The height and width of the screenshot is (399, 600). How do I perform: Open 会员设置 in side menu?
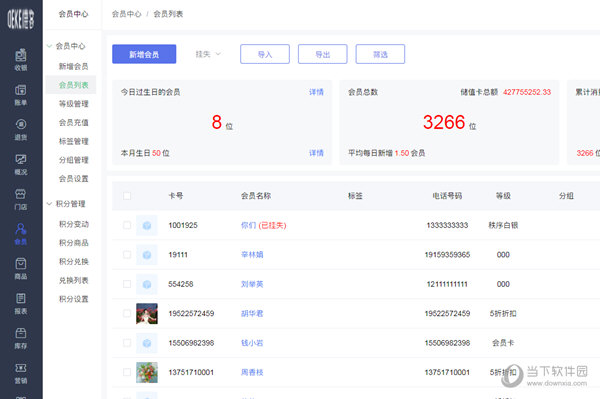(x=73, y=179)
